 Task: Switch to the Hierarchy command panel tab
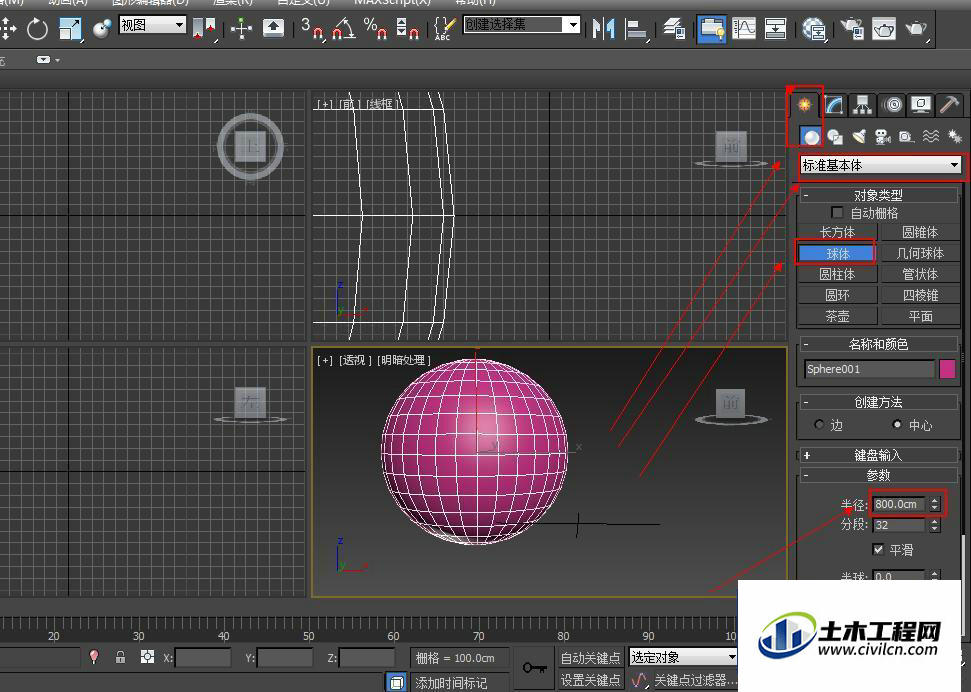click(x=862, y=105)
